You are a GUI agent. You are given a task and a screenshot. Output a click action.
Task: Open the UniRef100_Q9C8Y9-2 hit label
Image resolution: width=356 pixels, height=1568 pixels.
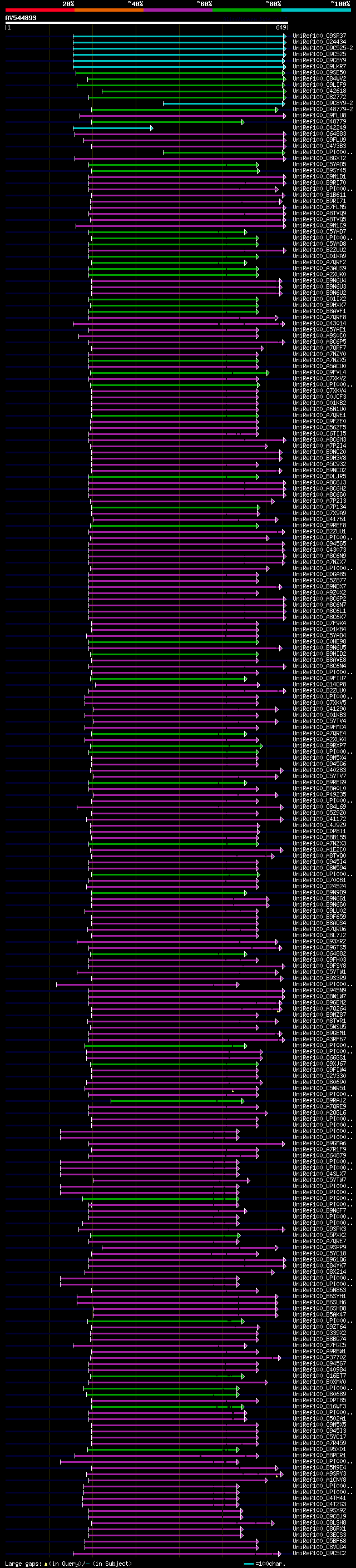(x=323, y=103)
